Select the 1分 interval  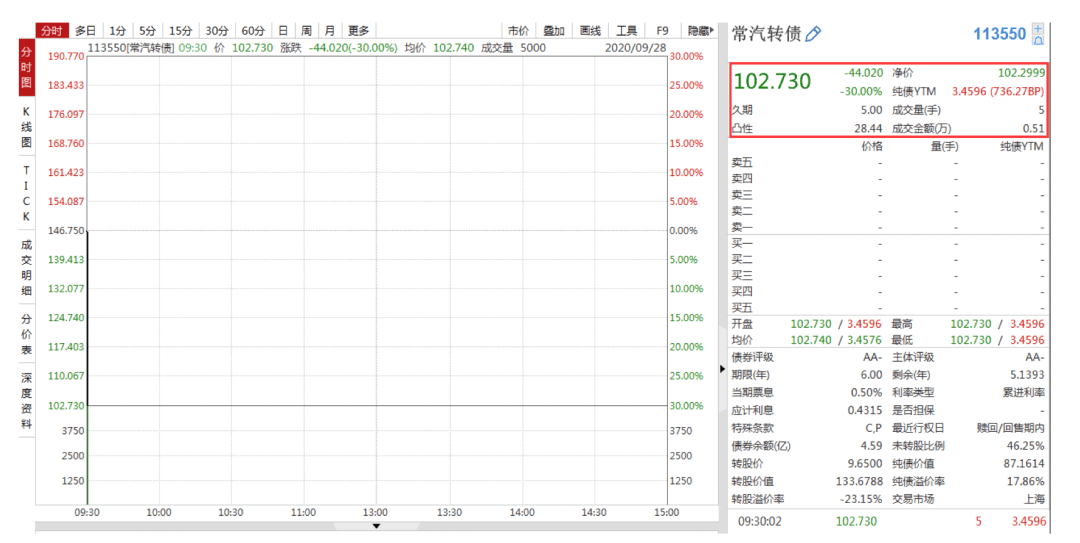coord(118,30)
